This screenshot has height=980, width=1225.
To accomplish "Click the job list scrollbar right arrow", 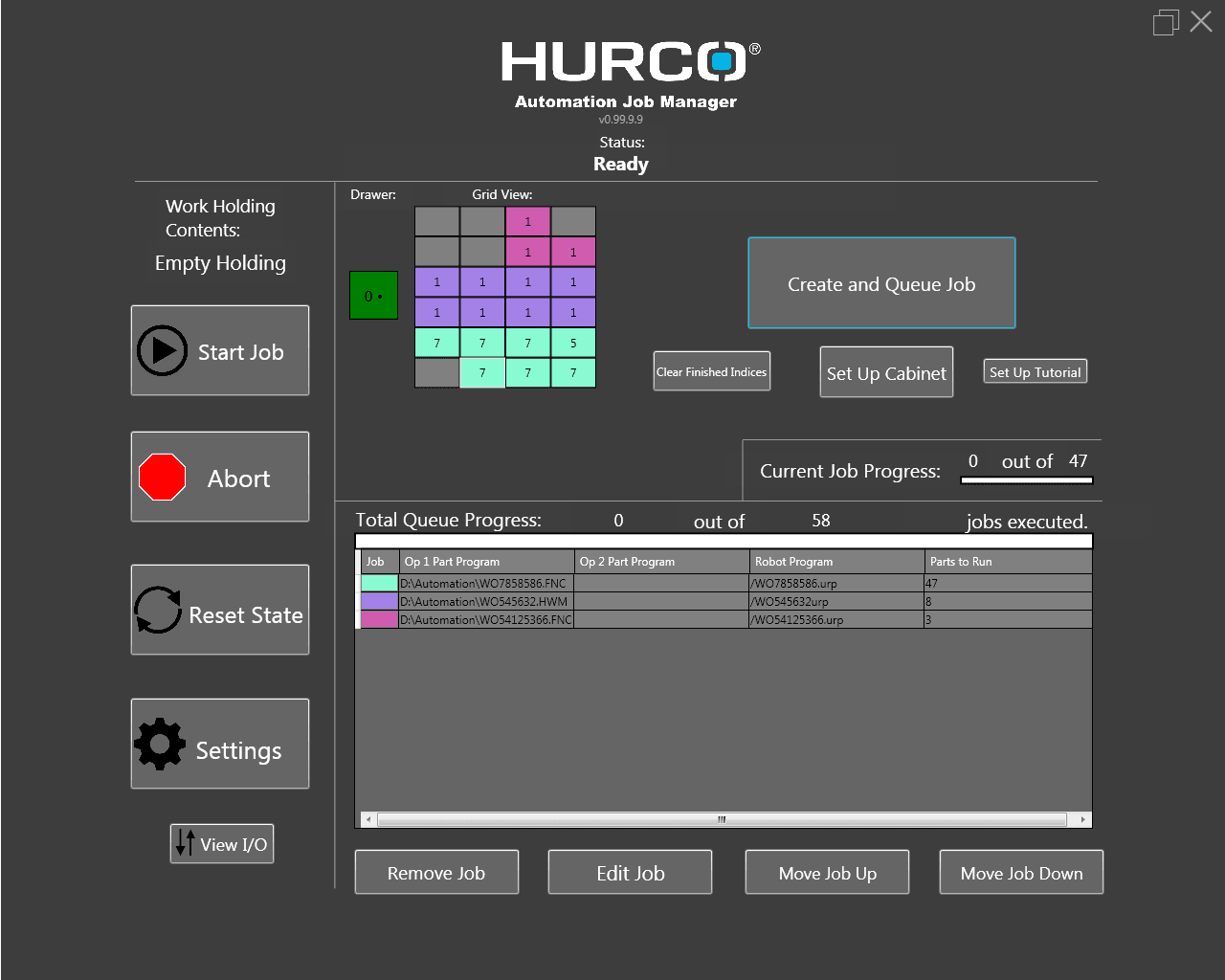I will tap(1082, 819).
